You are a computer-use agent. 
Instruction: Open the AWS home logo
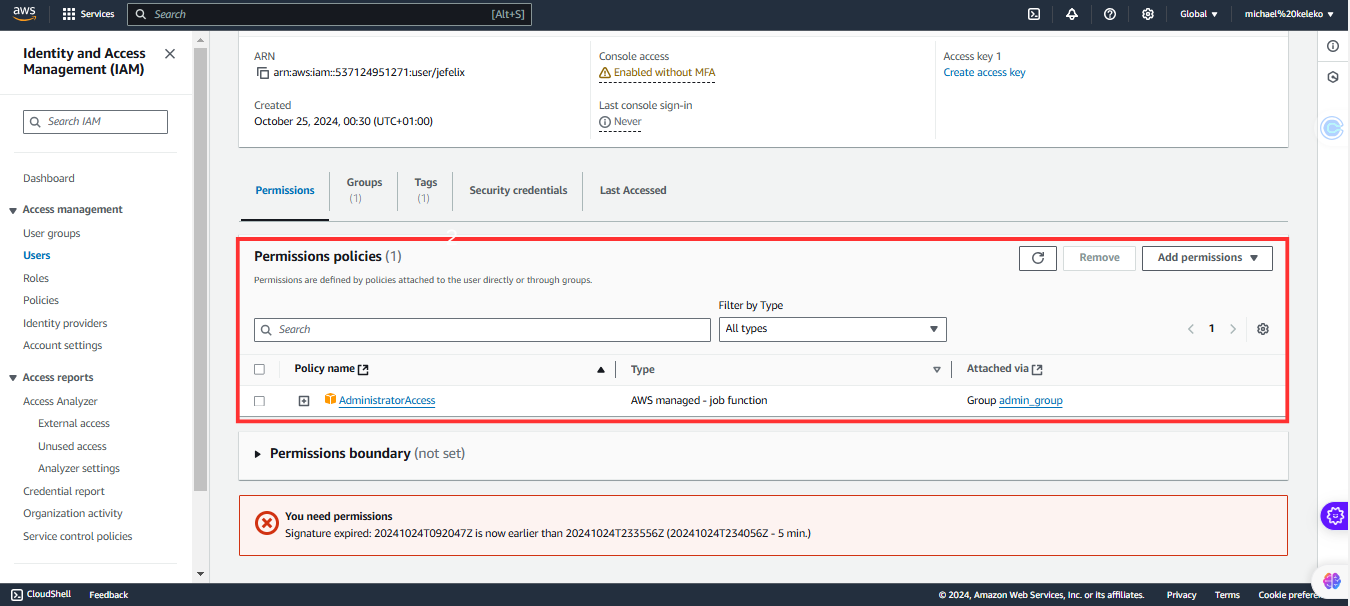25,14
